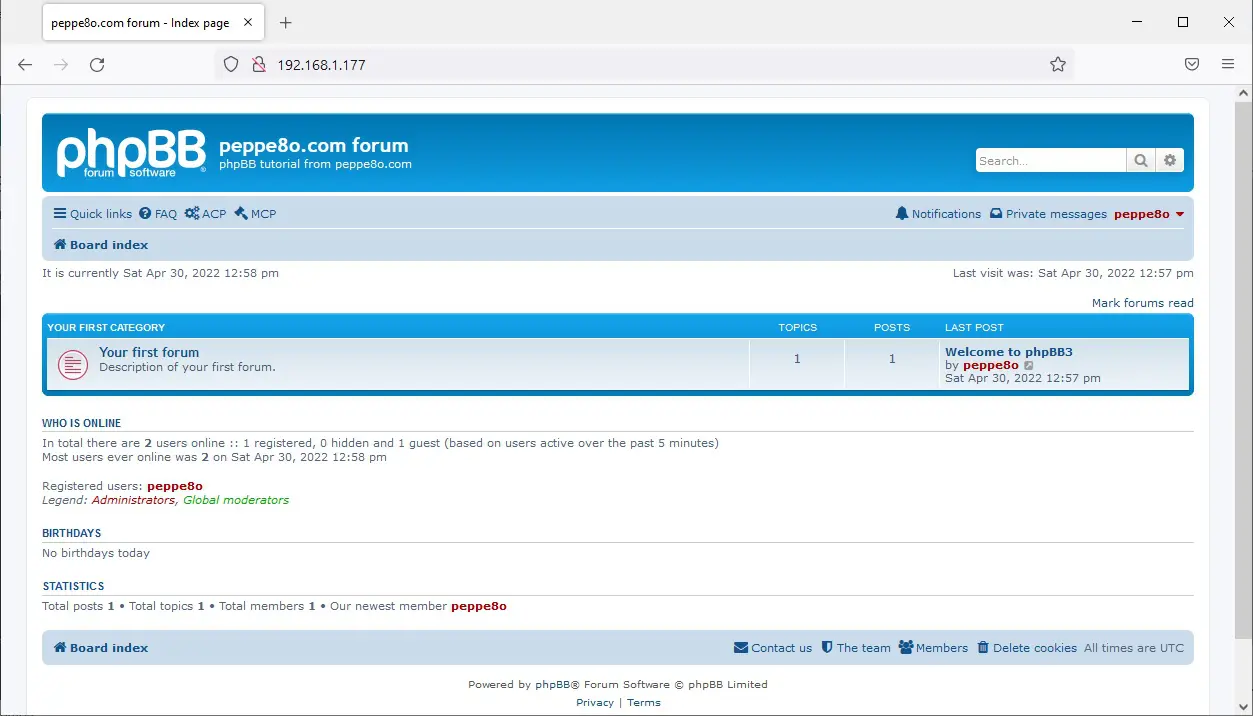Open a new tab with plus button

286,23
